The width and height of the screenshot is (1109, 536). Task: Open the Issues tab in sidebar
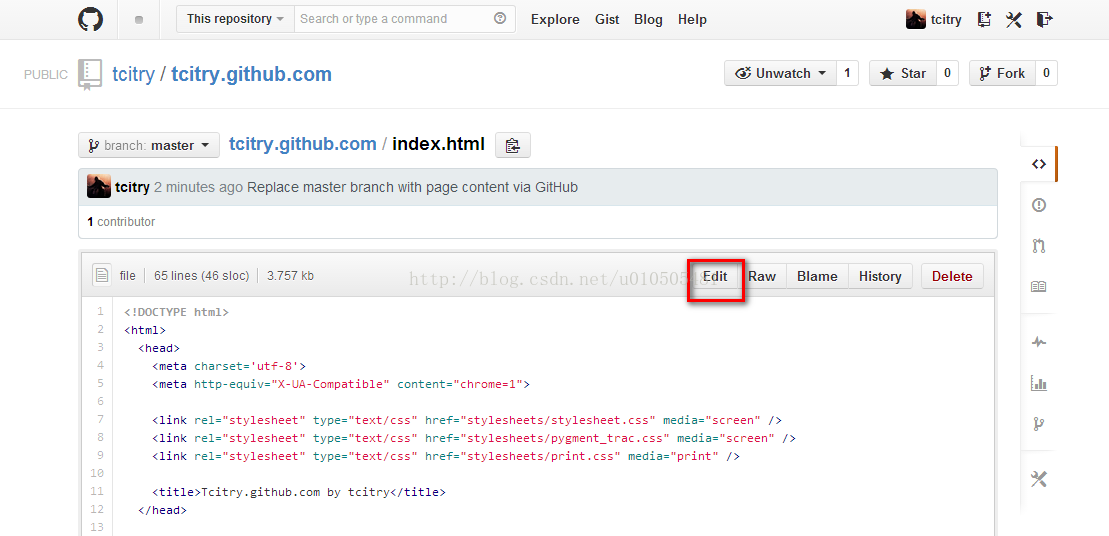click(x=1038, y=205)
